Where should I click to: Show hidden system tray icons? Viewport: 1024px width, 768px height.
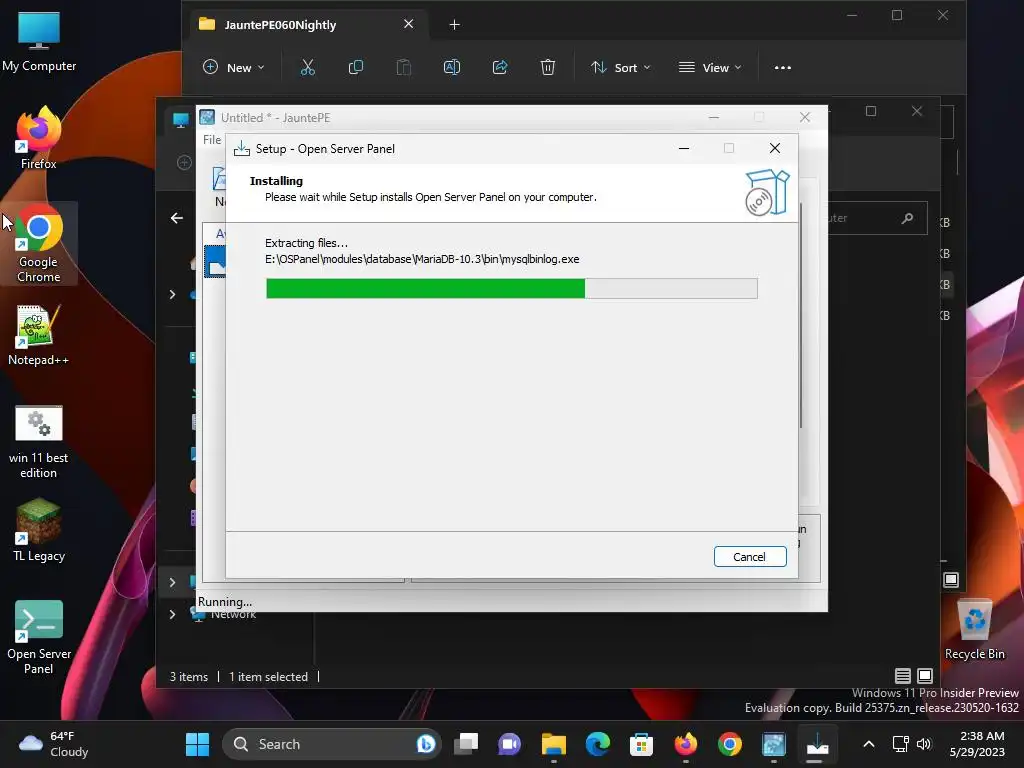click(869, 744)
